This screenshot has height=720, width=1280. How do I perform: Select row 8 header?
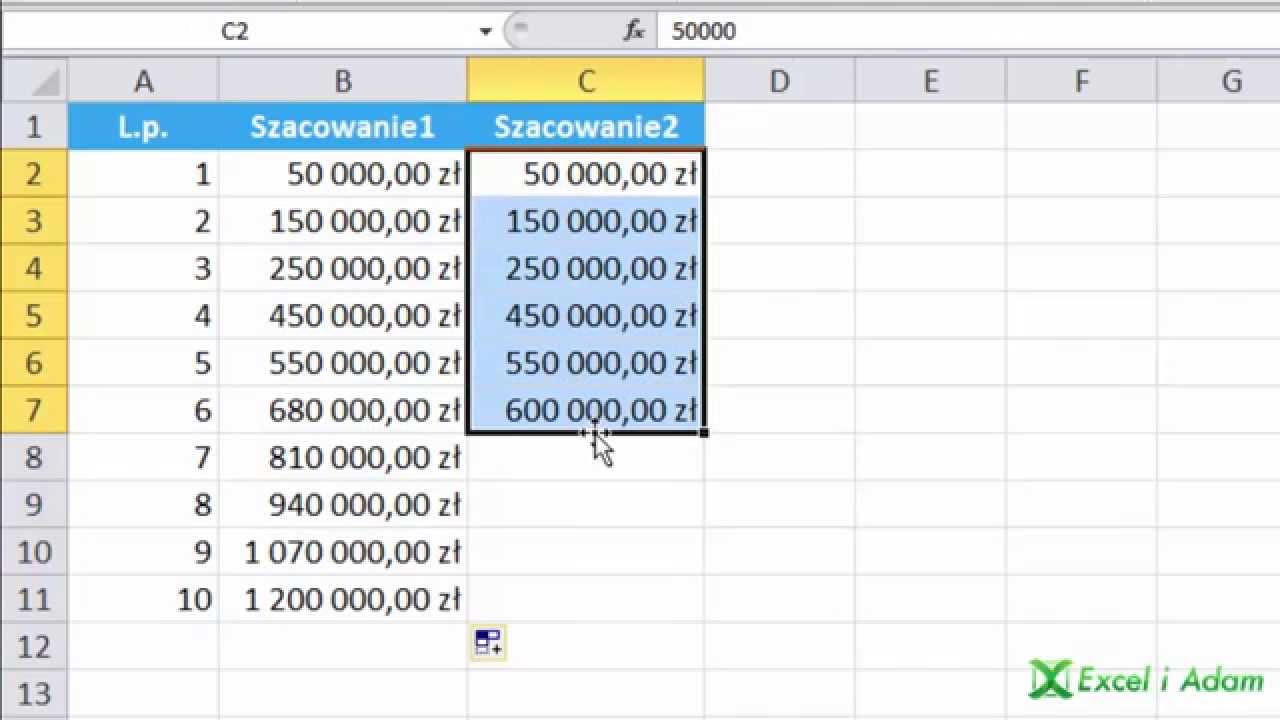click(34, 457)
